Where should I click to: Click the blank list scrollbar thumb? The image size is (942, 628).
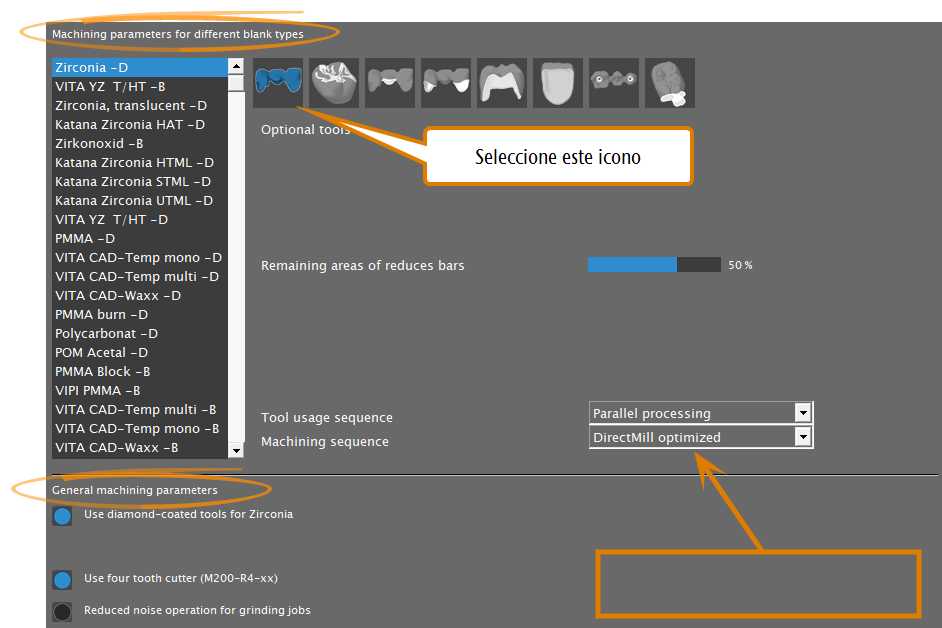coord(236,83)
